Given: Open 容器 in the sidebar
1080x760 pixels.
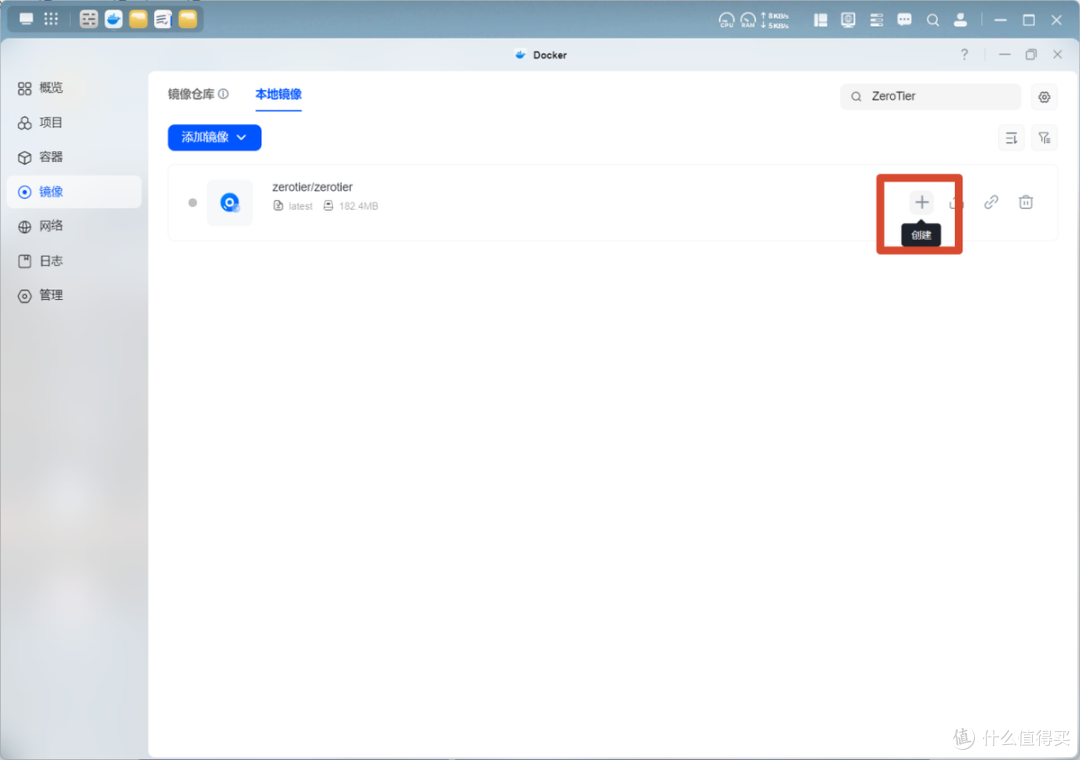Looking at the screenshot, I should pyautogui.click(x=74, y=157).
